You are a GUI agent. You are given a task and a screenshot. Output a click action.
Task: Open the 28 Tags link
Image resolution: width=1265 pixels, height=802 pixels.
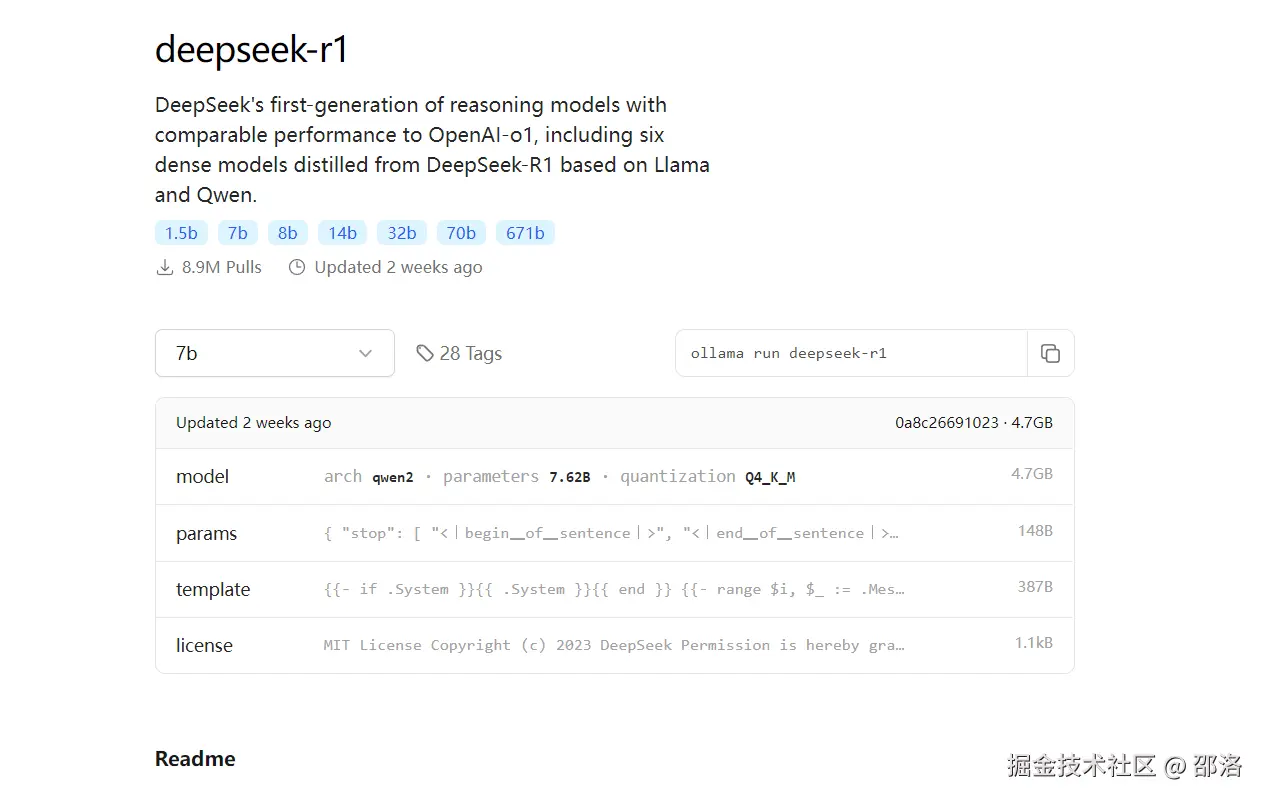(x=470, y=353)
